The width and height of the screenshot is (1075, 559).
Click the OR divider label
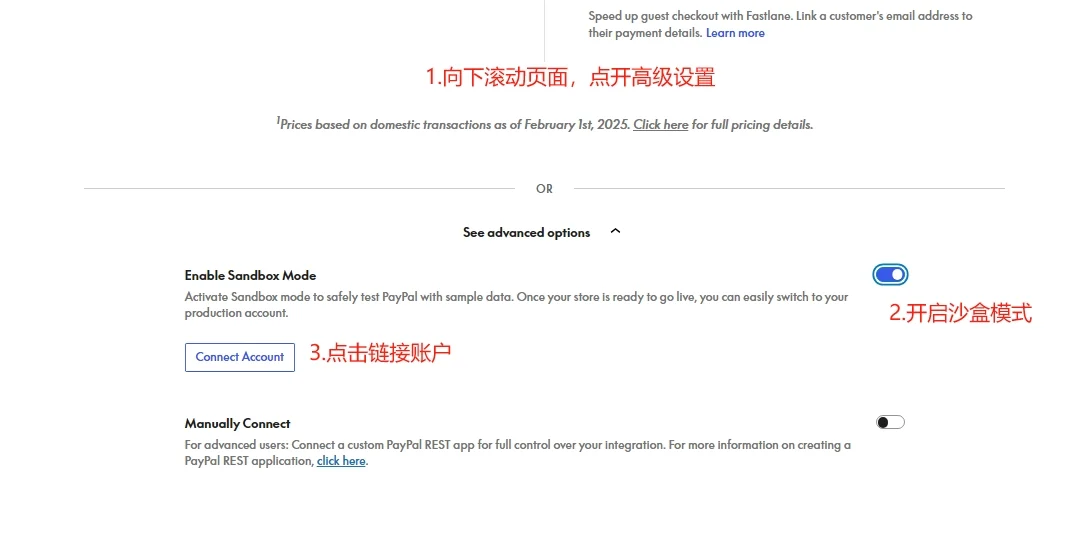pyautogui.click(x=544, y=189)
